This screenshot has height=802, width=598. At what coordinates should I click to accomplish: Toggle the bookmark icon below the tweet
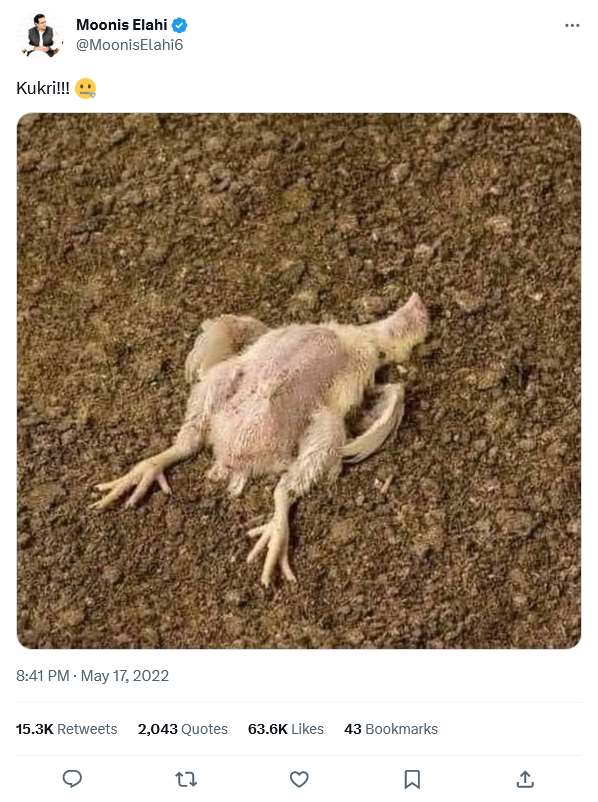(412, 779)
